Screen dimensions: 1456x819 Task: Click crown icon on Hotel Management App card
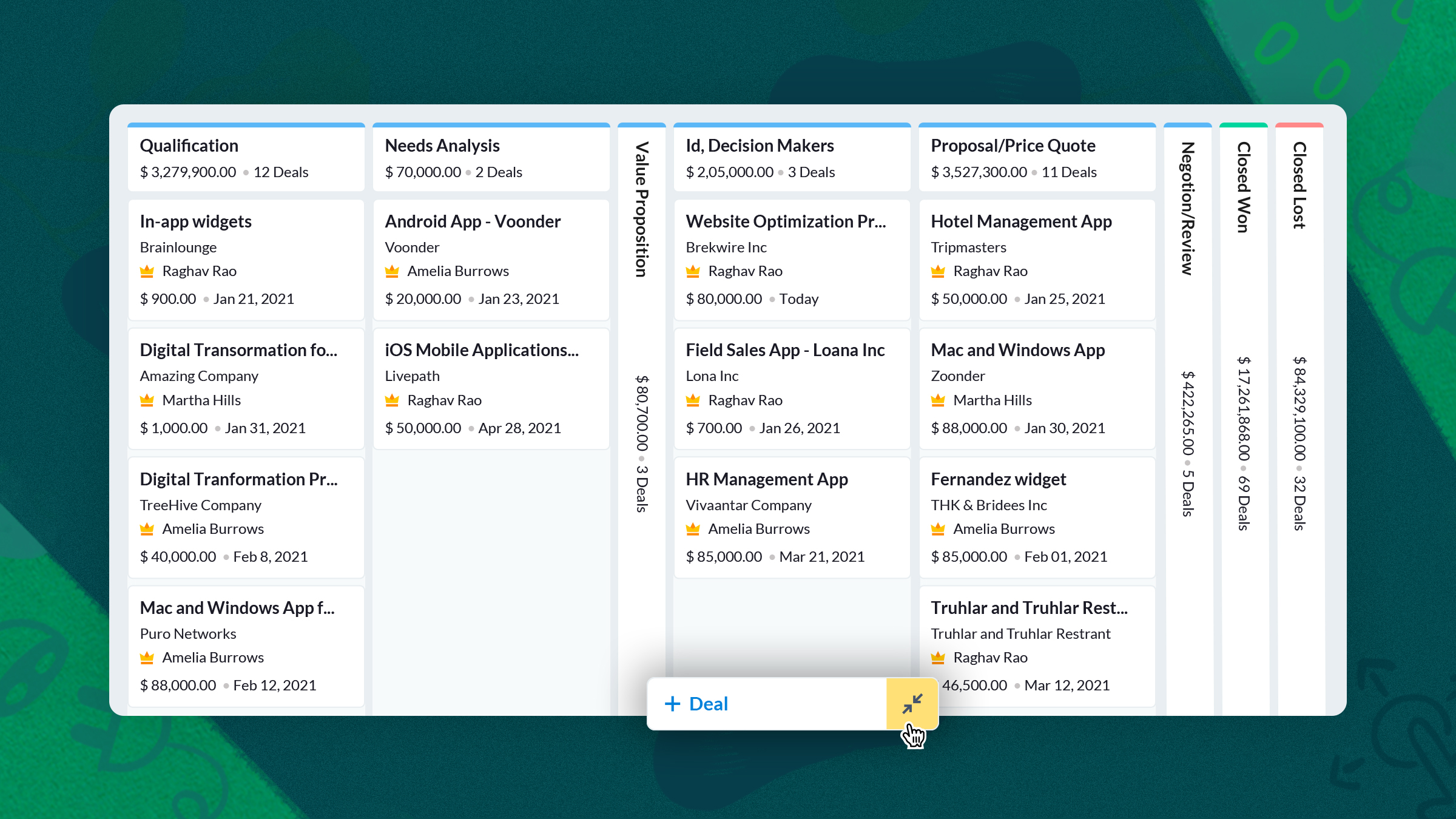(x=938, y=271)
